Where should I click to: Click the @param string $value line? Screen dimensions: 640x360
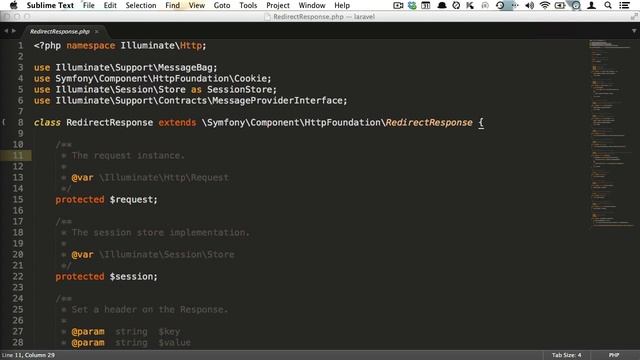point(131,342)
